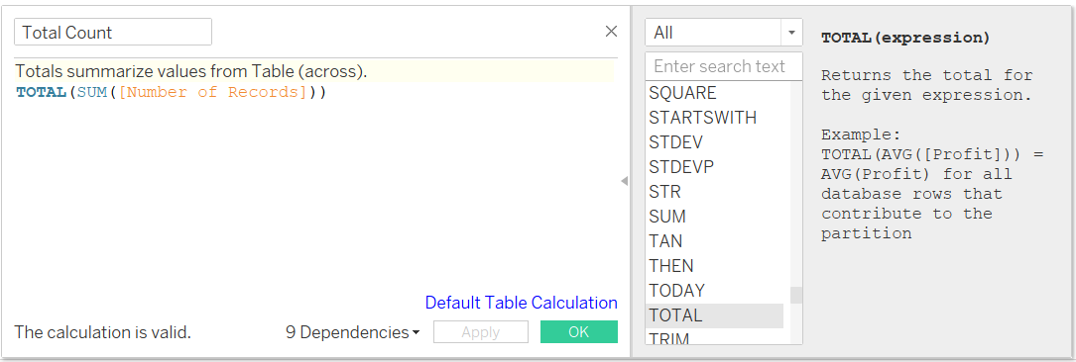Close the calculation editor with the X
1076x362 pixels.
(x=611, y=32)
